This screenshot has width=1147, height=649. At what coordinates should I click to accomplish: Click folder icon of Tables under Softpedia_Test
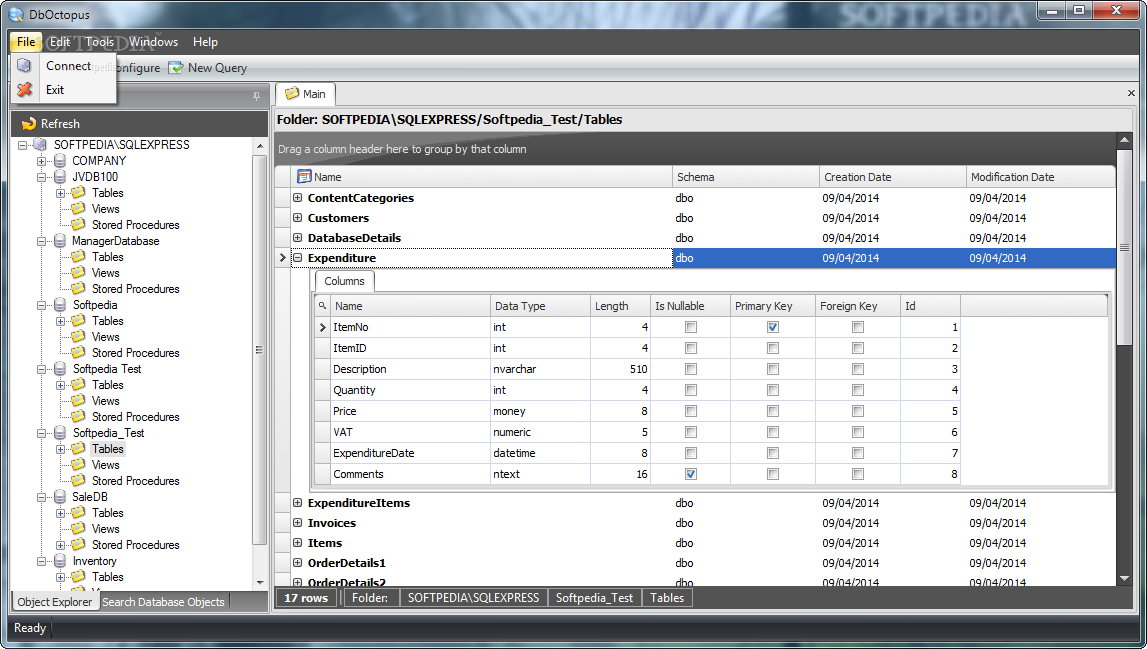[78, 449]
